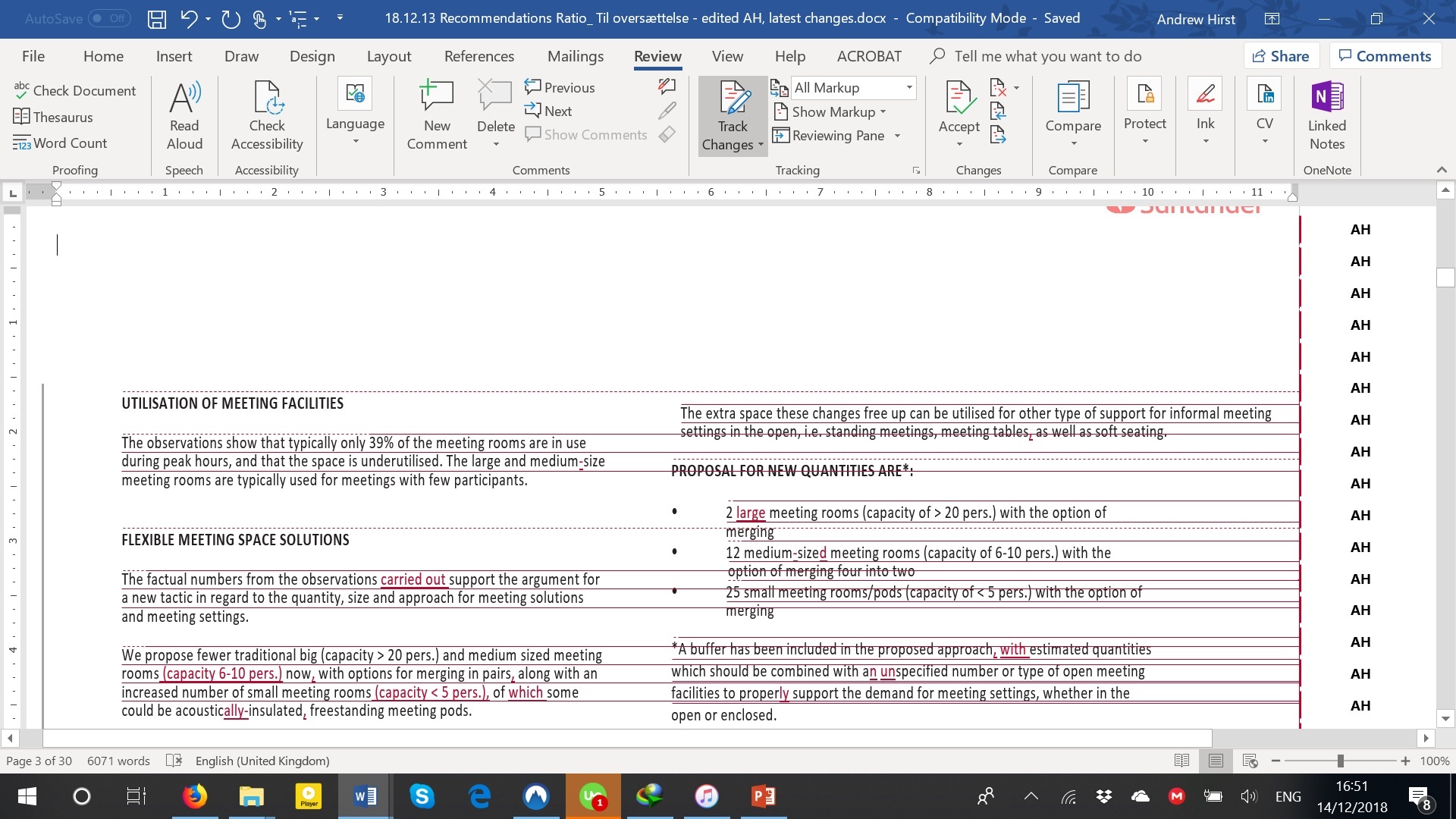The image size is (1456, 819).
Task: Click the Undo arrow icon
Action: (189, 19)
